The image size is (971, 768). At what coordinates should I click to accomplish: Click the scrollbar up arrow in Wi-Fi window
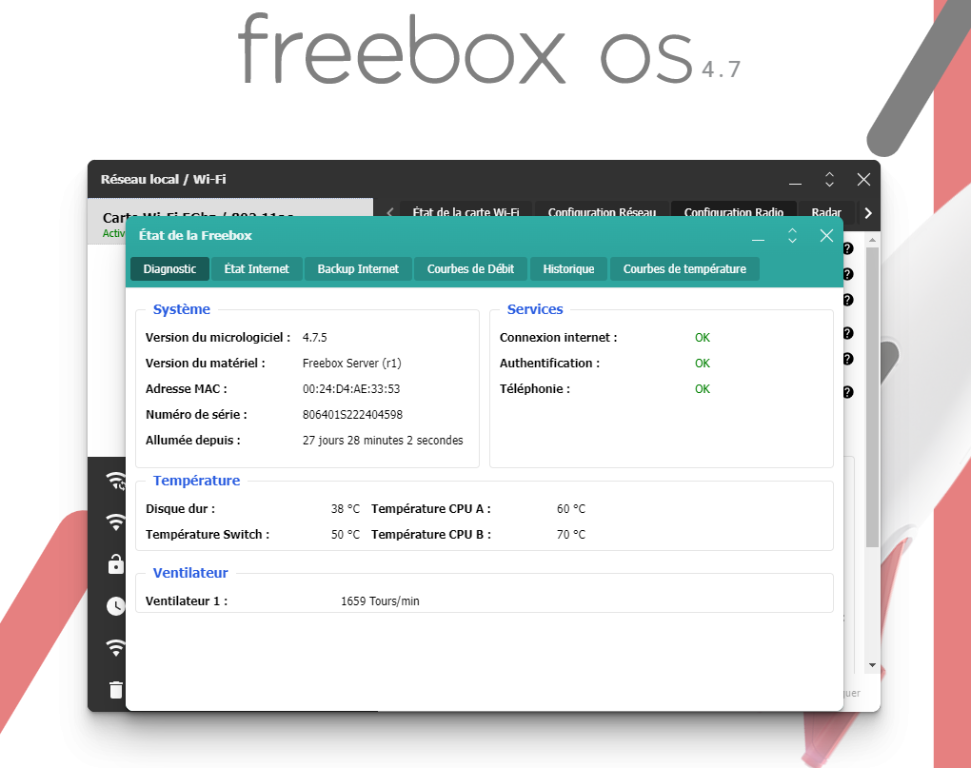(872, 240)
